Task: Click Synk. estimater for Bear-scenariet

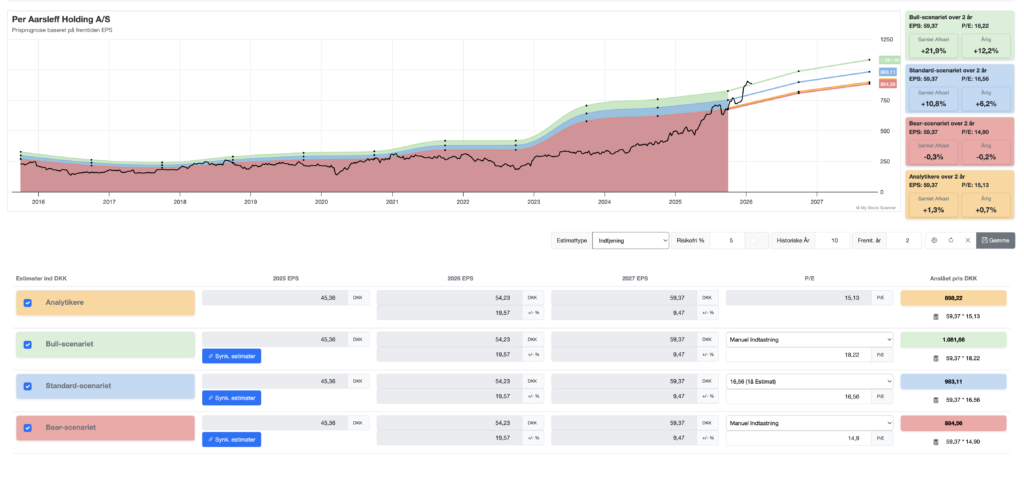Action: [231, 440]
